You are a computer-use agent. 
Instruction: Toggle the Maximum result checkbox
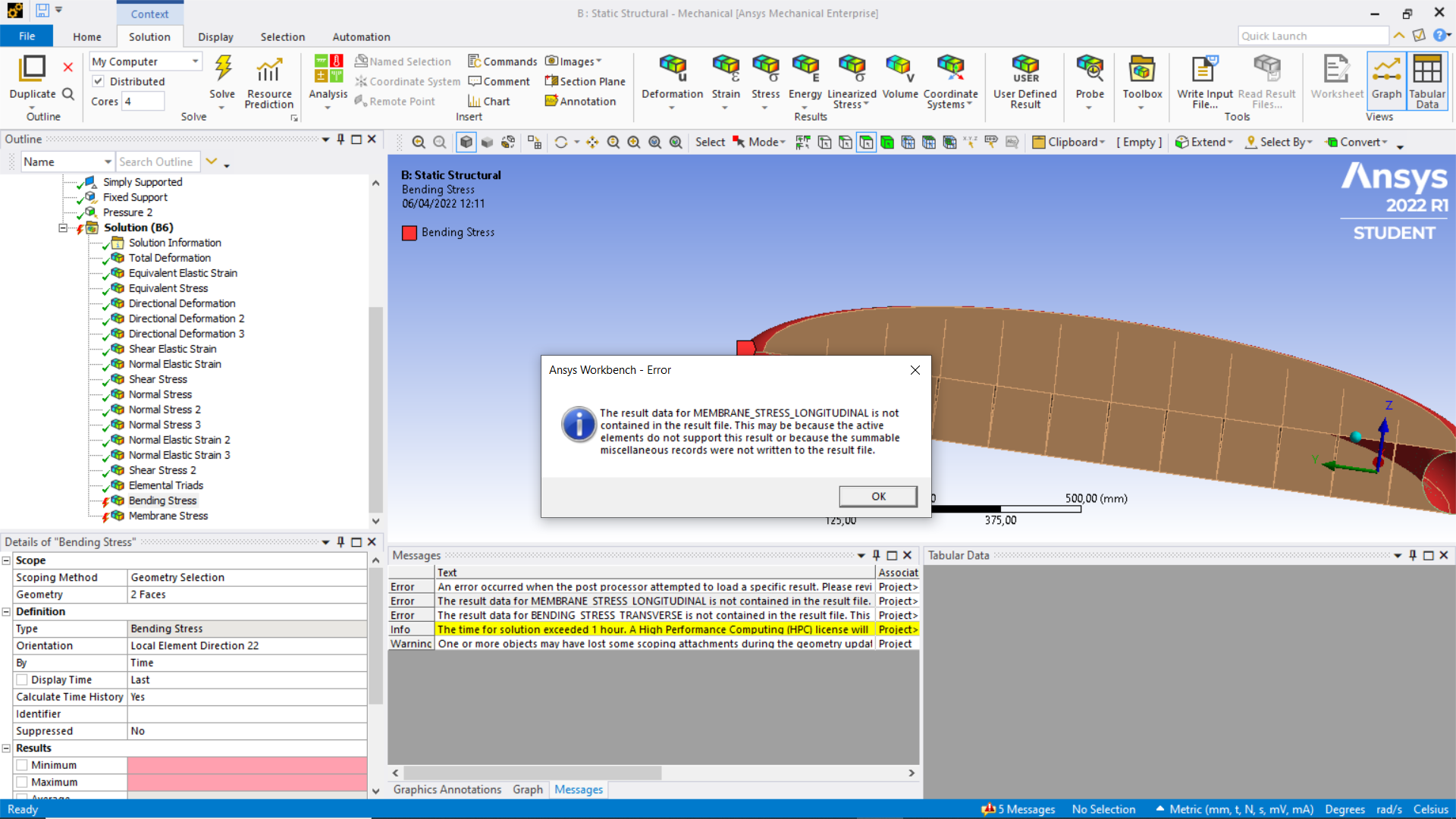[22, 782]
